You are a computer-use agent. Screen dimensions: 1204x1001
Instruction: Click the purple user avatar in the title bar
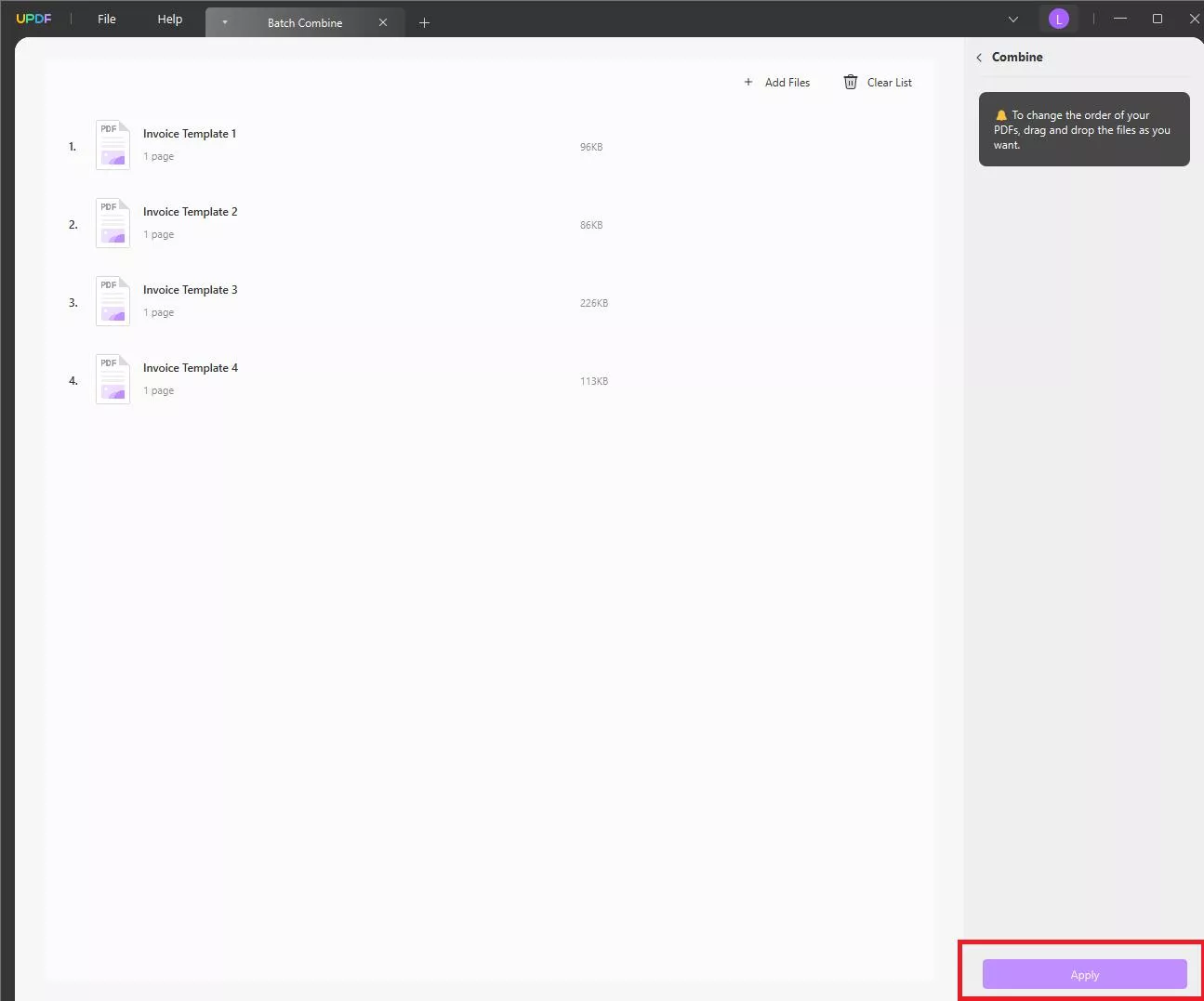coord(1059,18)
